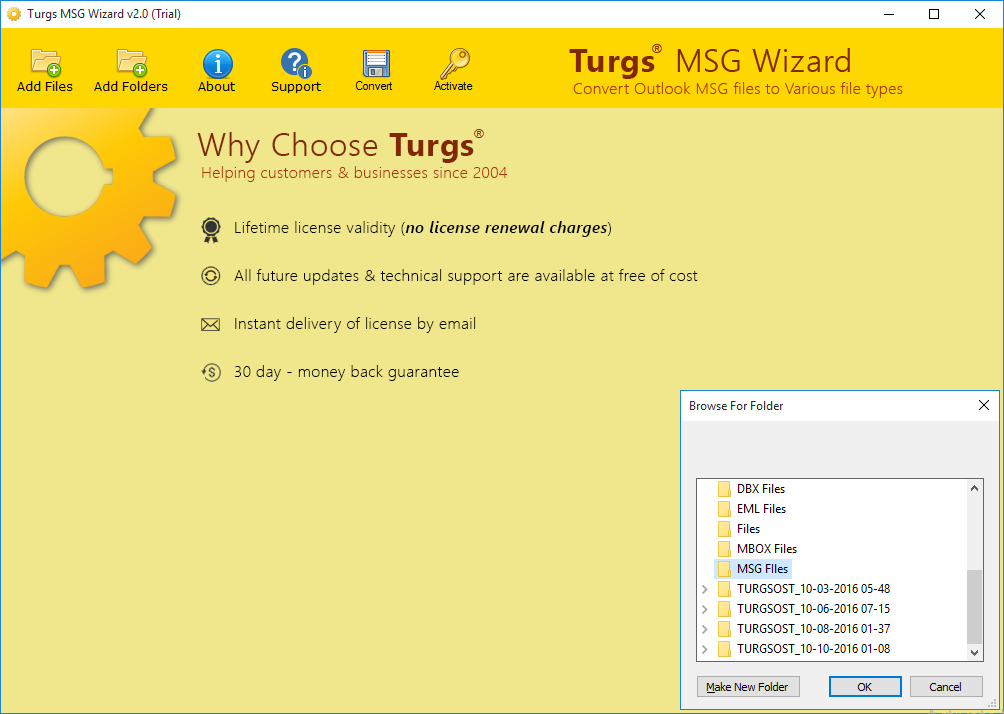
Task: Click the folder list scroll down arrow
Action: [975, 653]
